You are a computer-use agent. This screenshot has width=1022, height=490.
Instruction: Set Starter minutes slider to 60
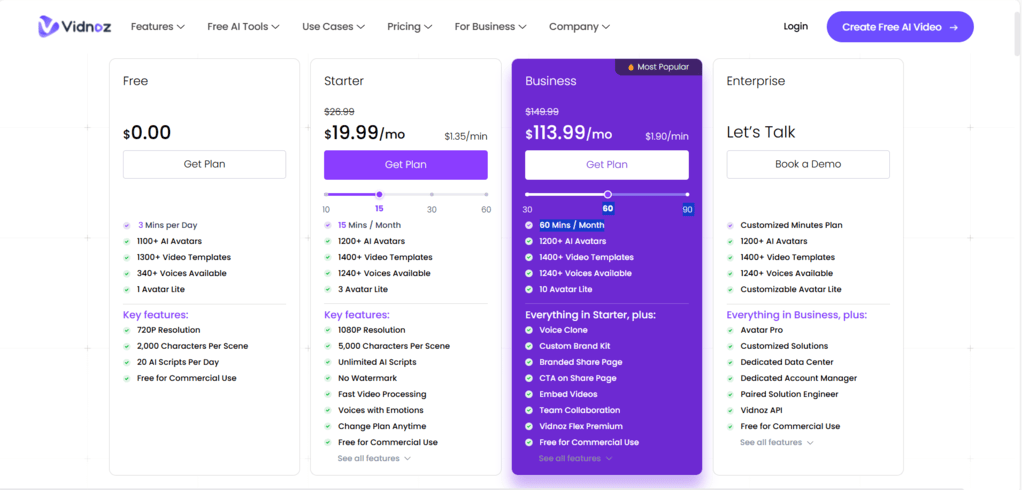tap(486, 194)
